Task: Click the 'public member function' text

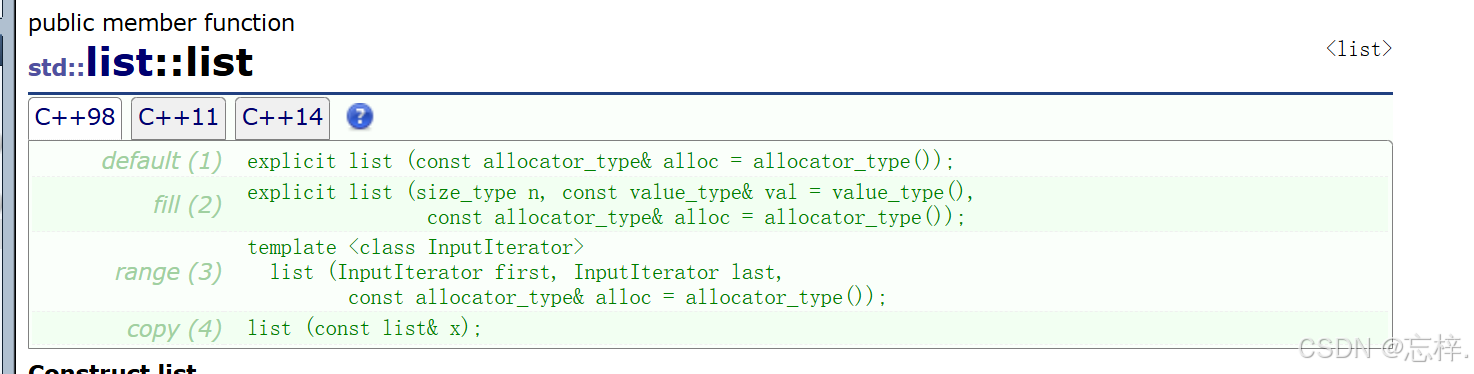Action: [x=161, y=22]
